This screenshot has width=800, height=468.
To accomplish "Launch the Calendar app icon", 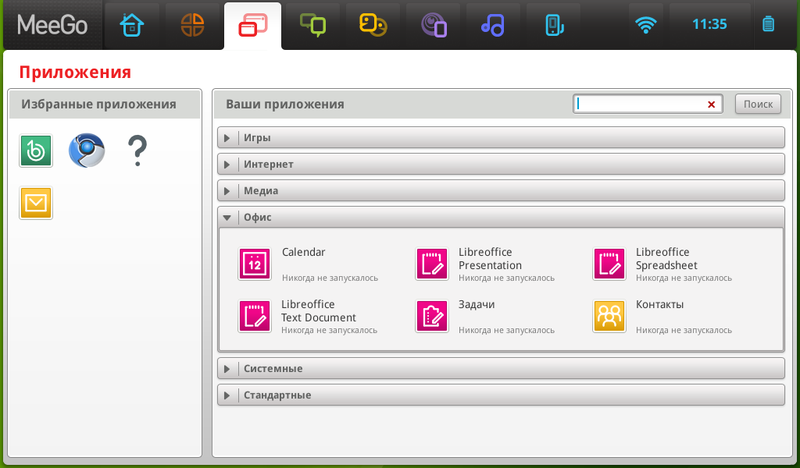I will (x=255, y=264).
